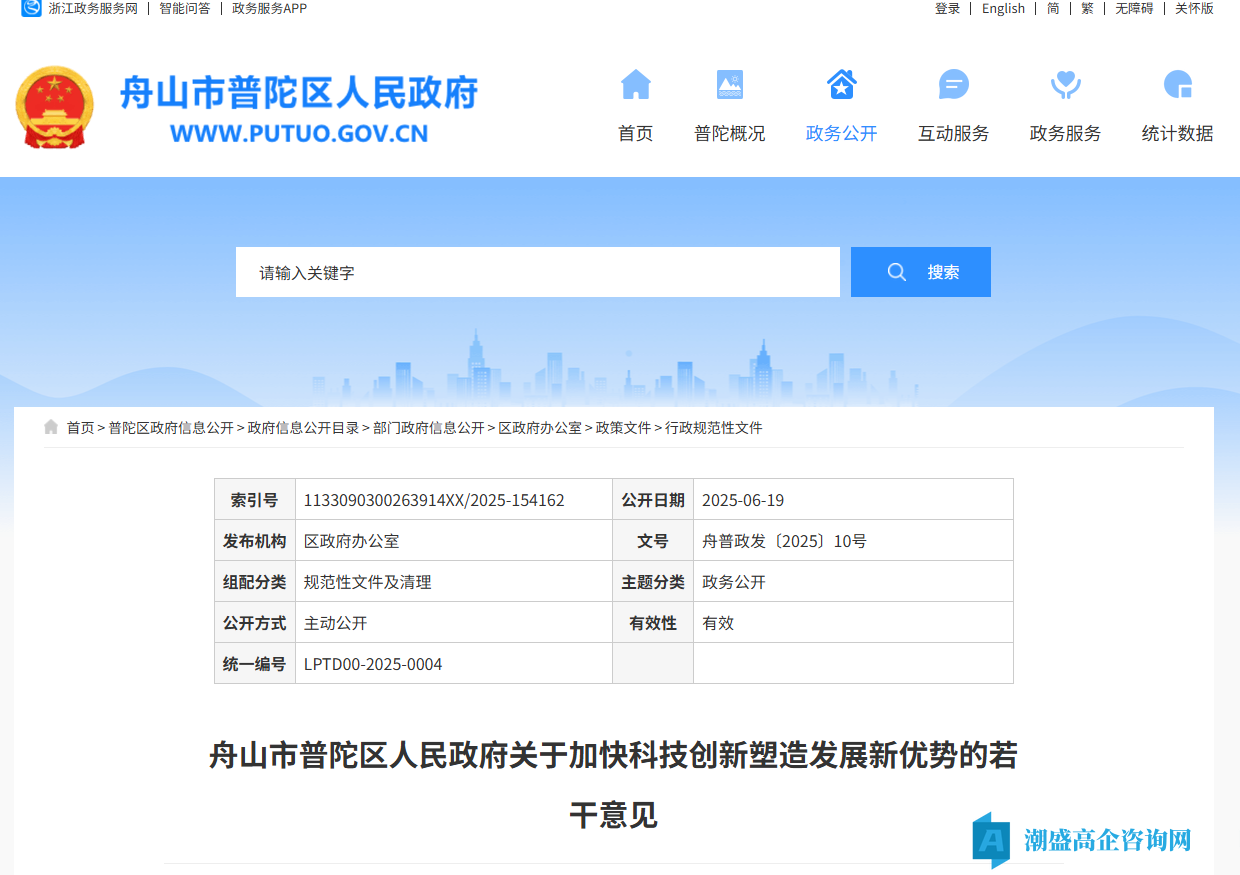Click the 搜索 search button
Screen dimensions: 1240x875
point(920,272)
